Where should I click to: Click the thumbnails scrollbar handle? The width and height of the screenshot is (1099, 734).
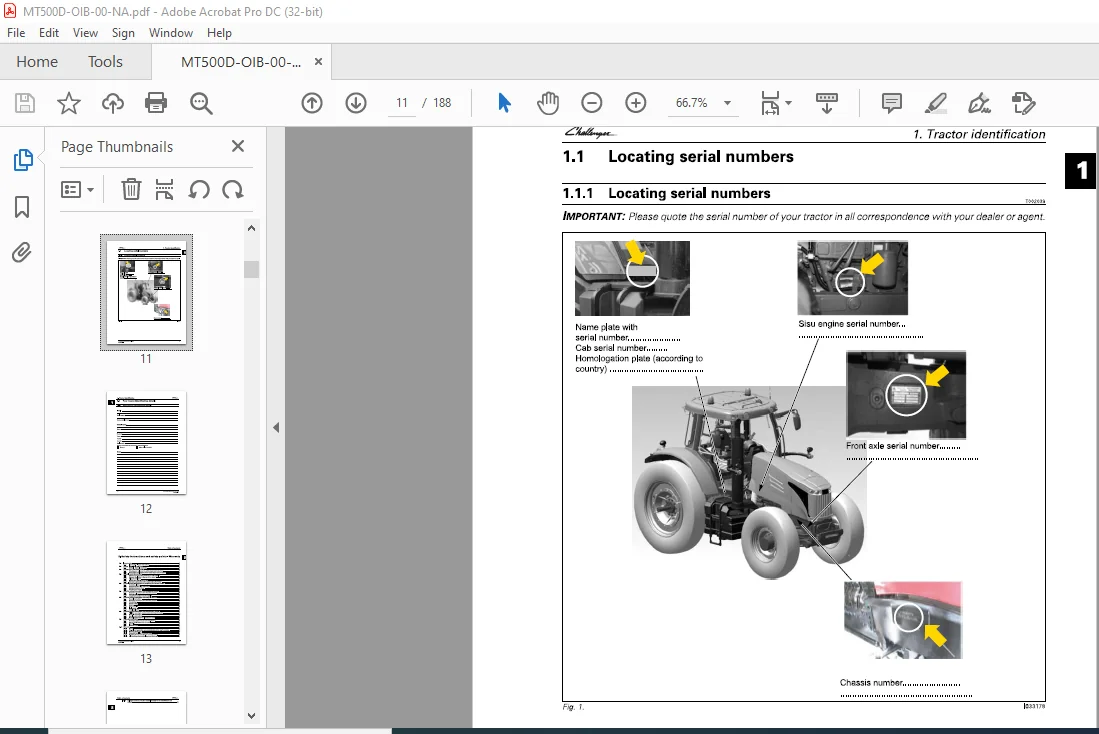(x=252, y=269)
